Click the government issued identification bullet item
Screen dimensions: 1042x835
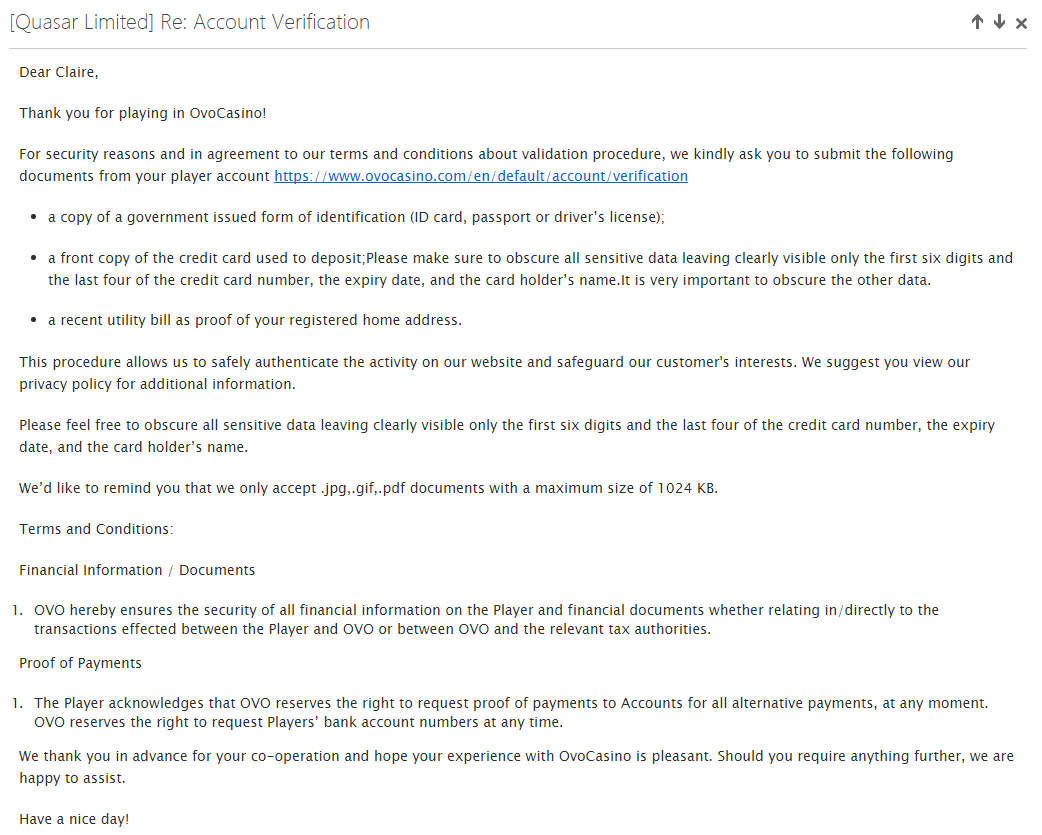(x=356, y=217)
